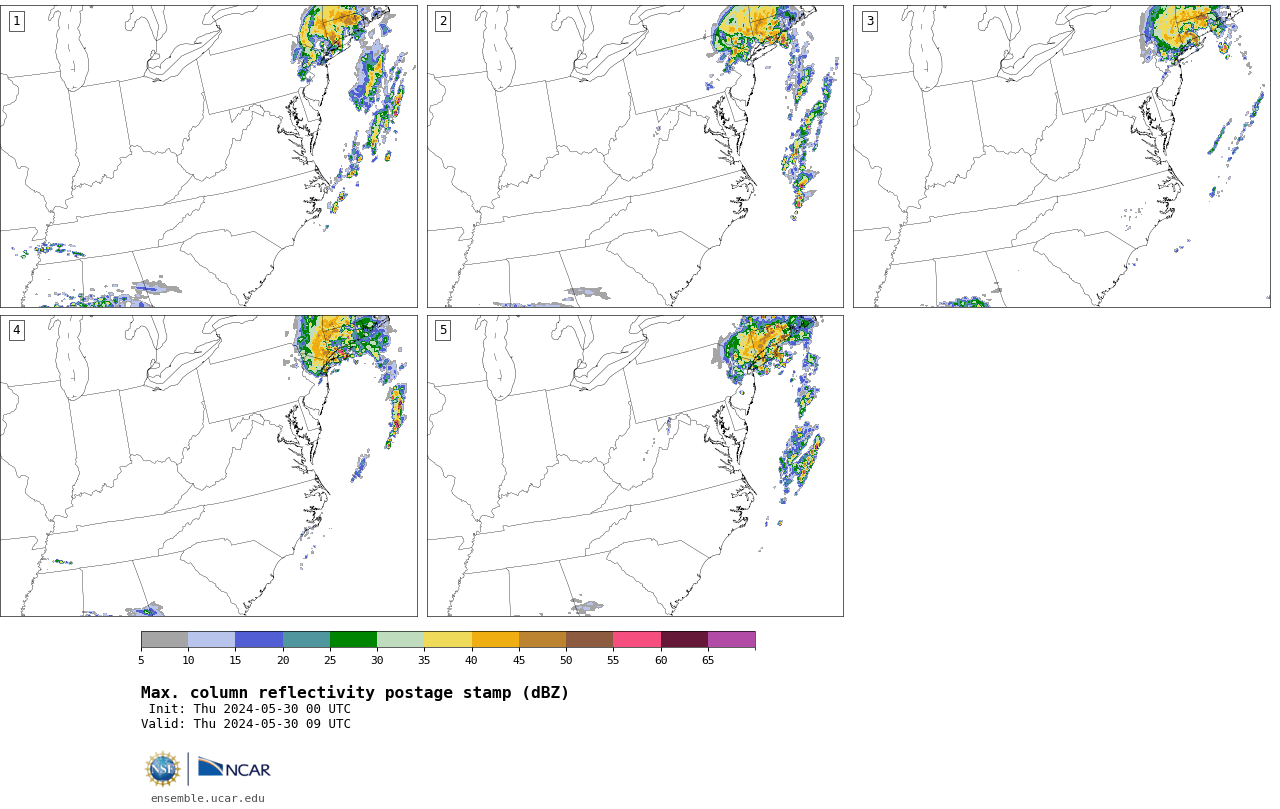Image resolution: width=1280 pixels, height=809 pixels.
Task: Open ensemble member 3 reflectivity map
Action: (1061, 156)
